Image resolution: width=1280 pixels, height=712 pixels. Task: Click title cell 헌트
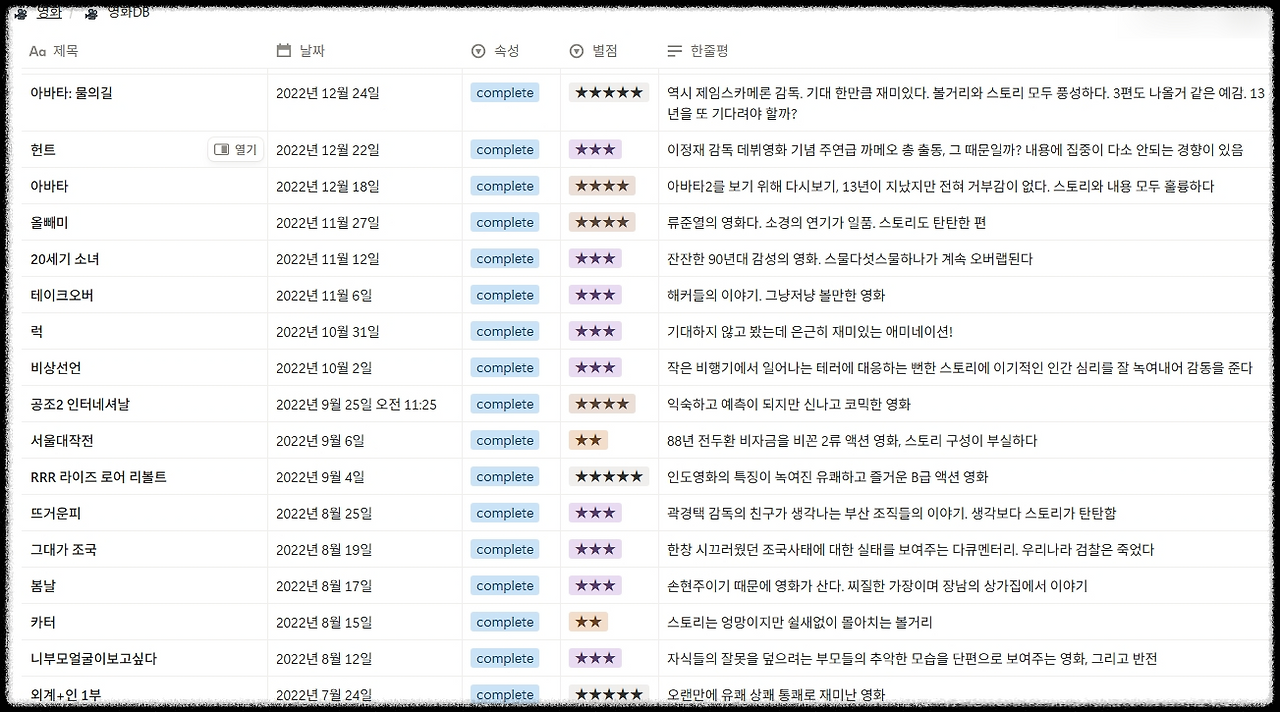pyautogui.click(x=43, y=150)
